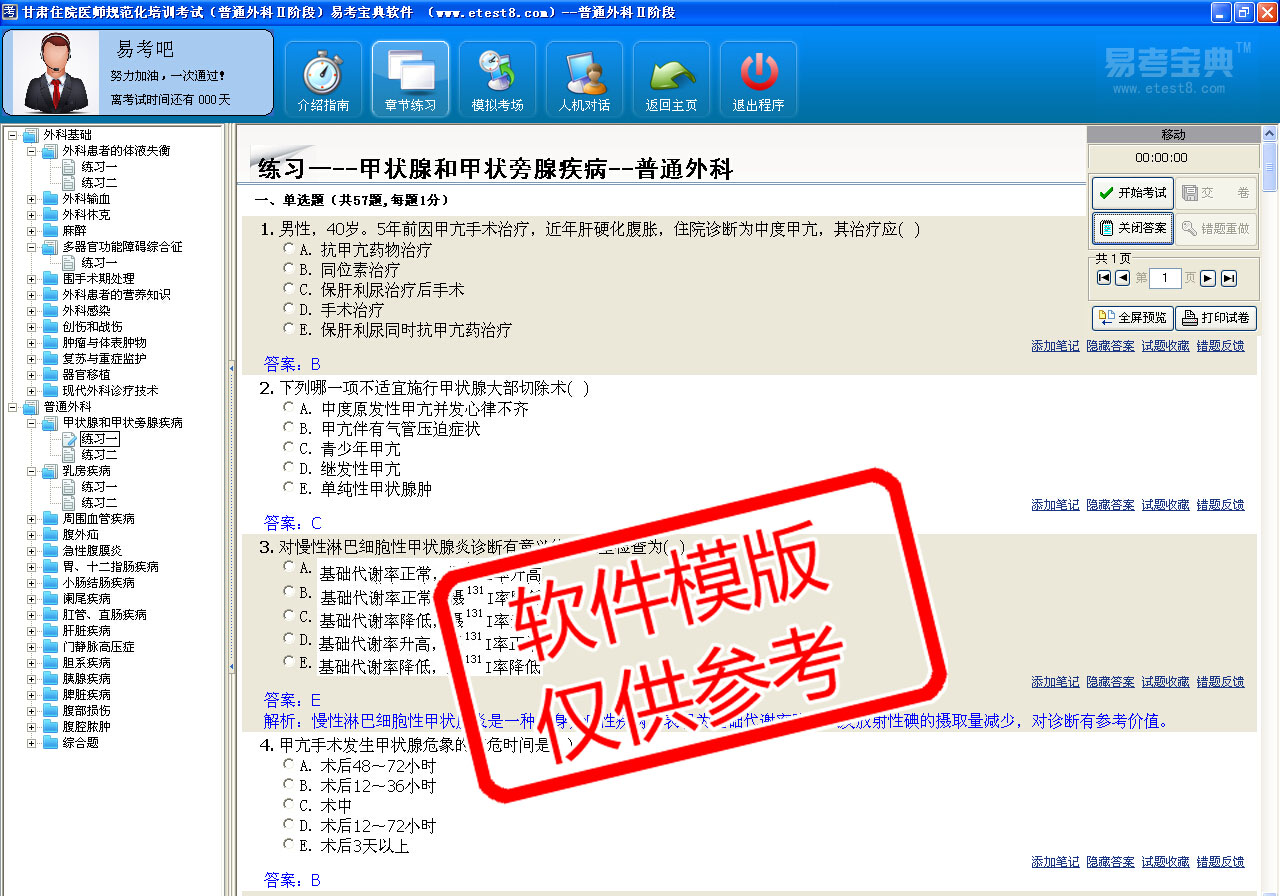Click the page number input field
Screen dimensions: 1280x896
1165,278
